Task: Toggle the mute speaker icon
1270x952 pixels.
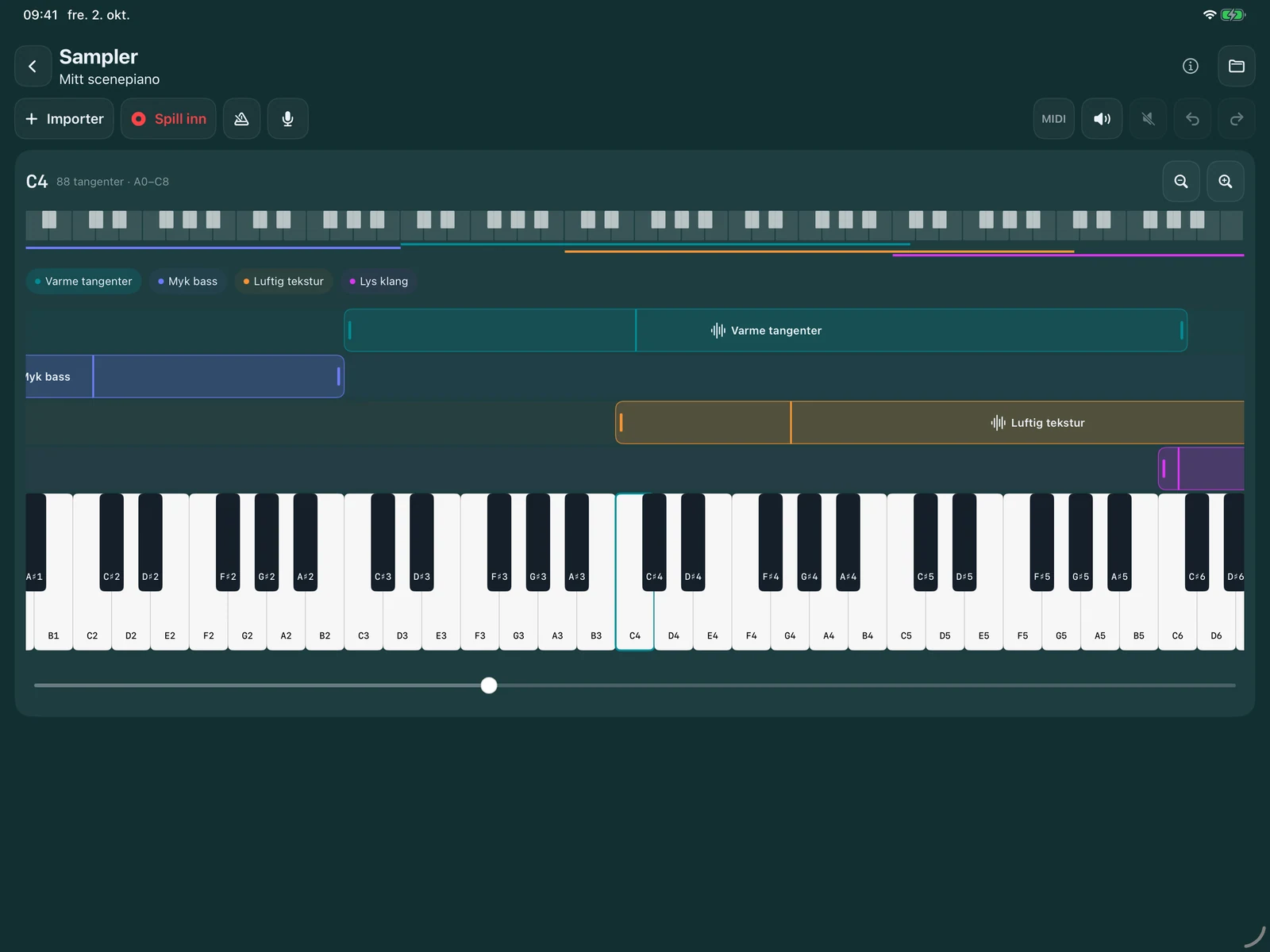Action: click(1148, 119)
